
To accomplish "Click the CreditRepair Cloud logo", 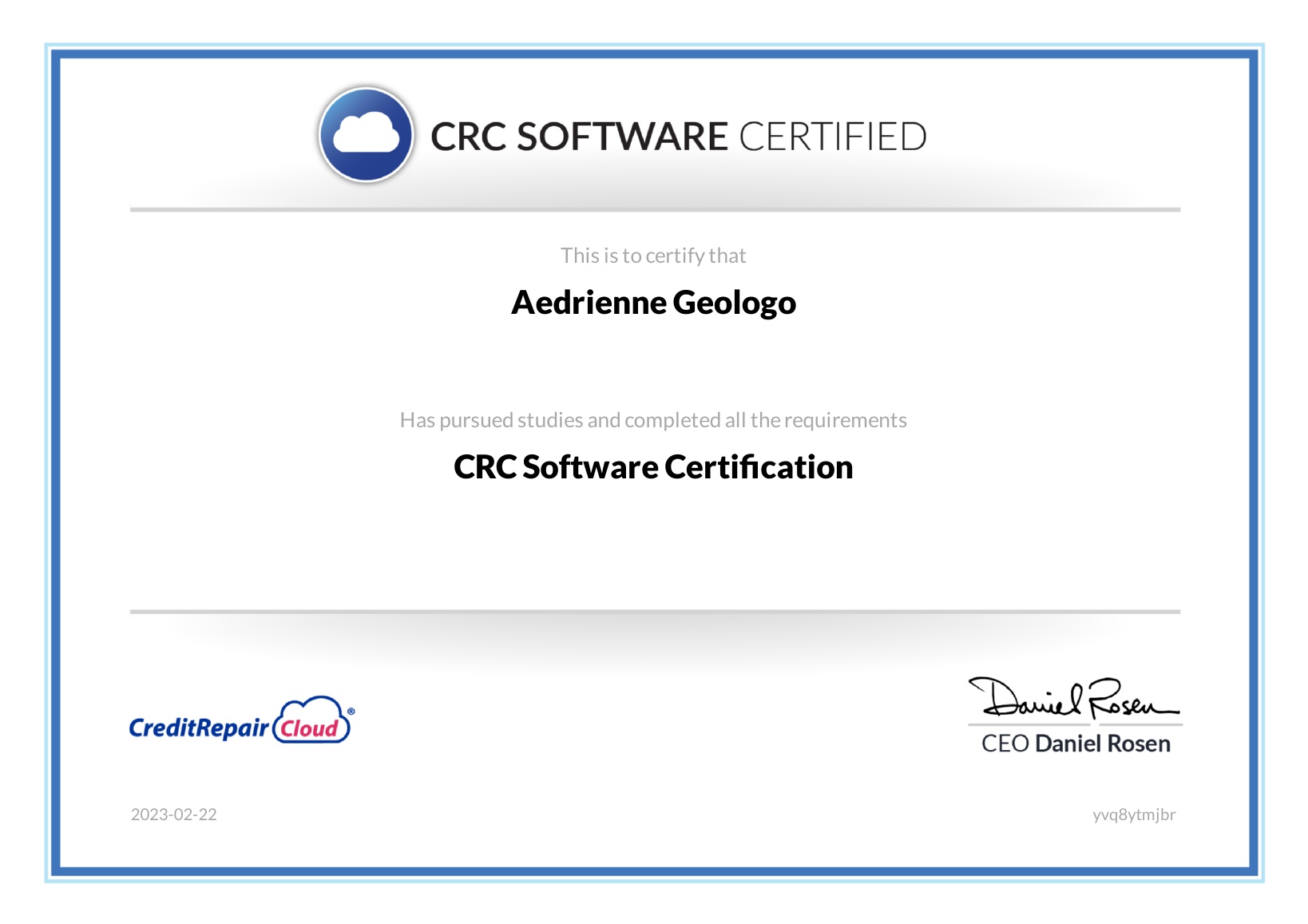I will [x=241, y=720].
